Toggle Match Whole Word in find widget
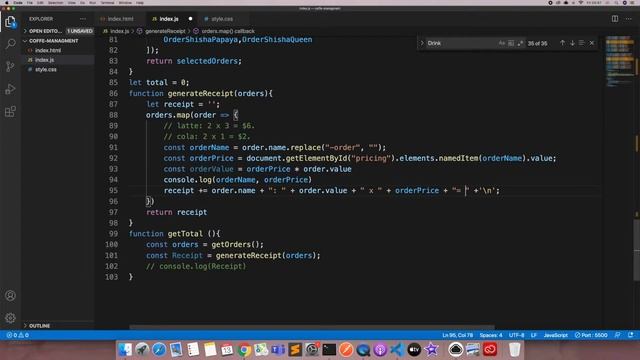 click(511, 43)
